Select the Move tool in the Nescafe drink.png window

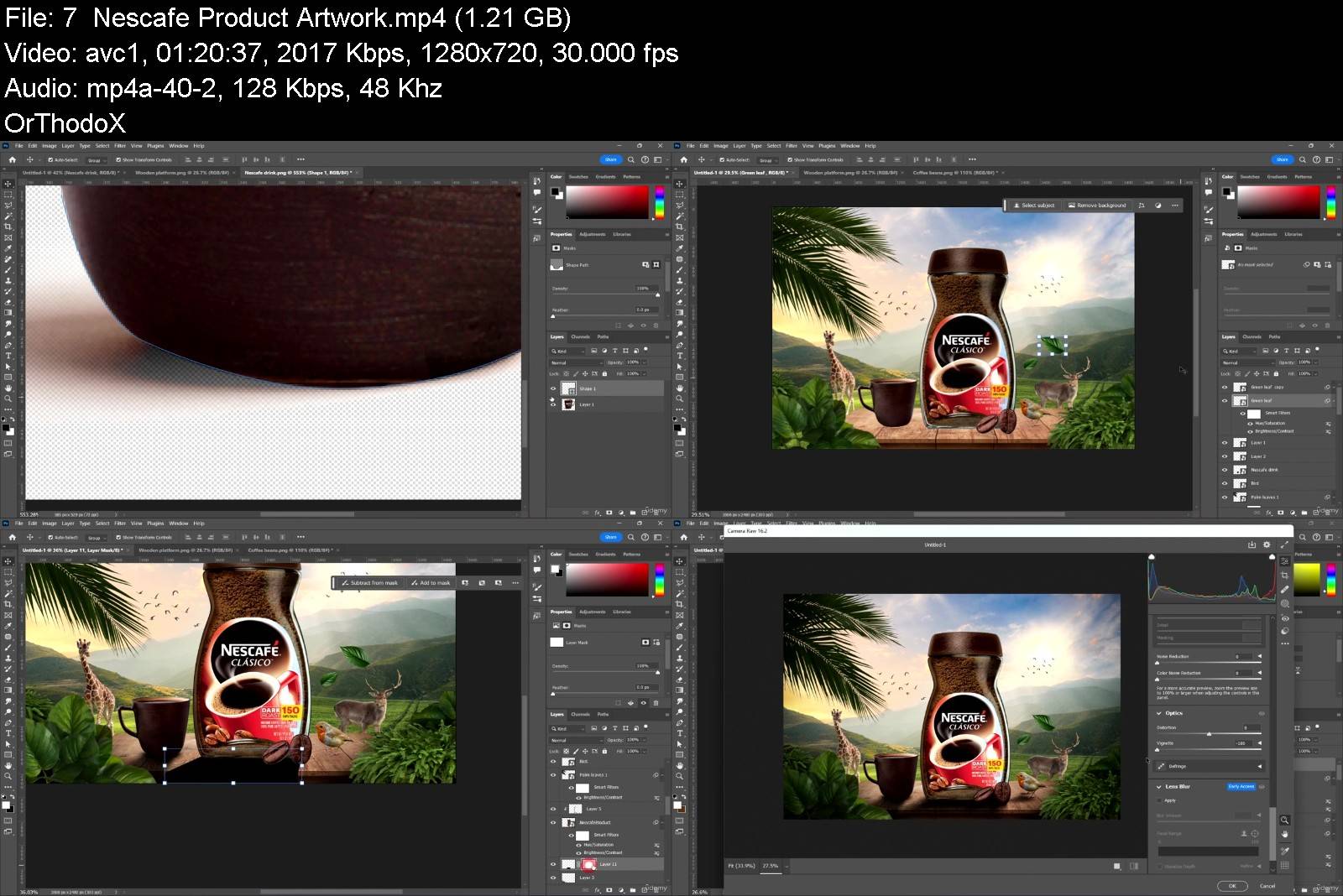coord(8,184)
